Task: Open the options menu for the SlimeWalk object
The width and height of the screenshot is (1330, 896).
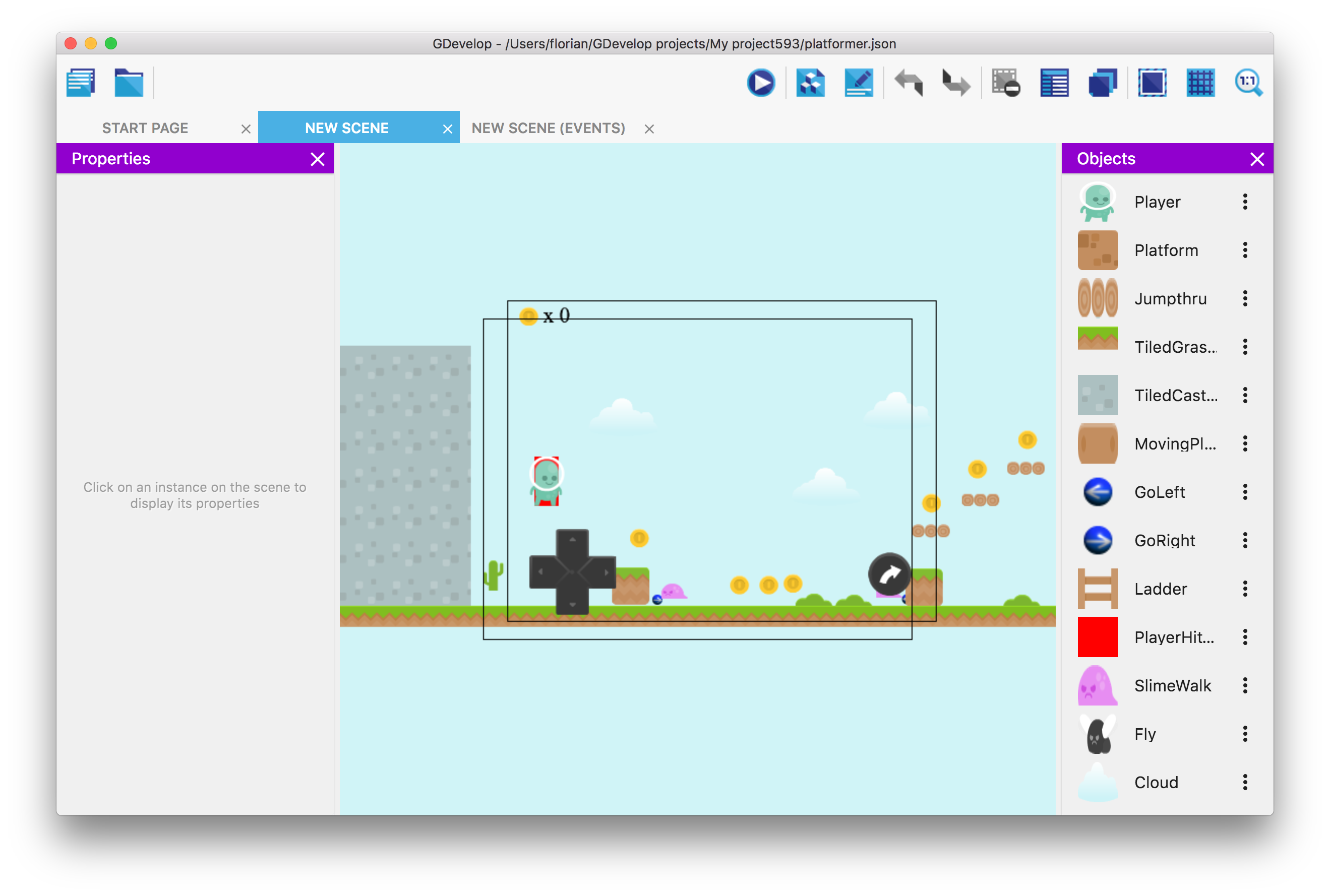Action: pyautogui.click(x=1245, y=685)
